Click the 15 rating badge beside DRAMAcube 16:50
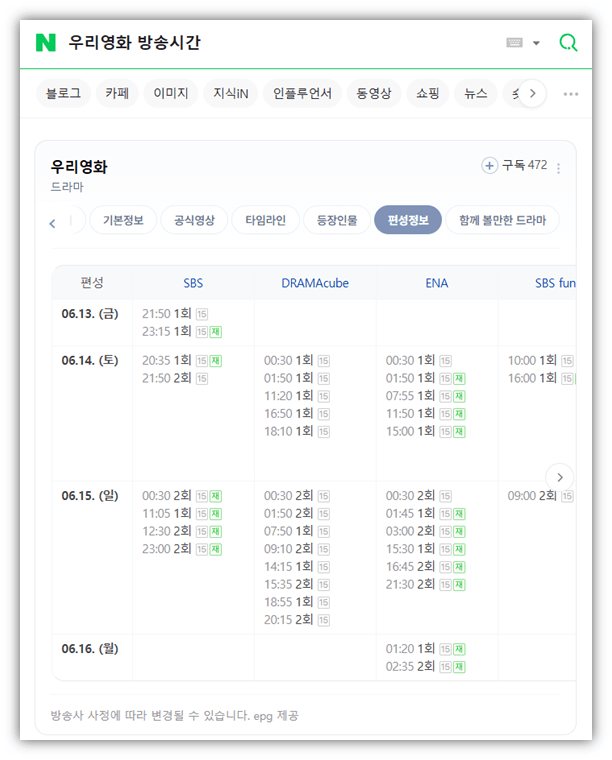 pos(324,414)
